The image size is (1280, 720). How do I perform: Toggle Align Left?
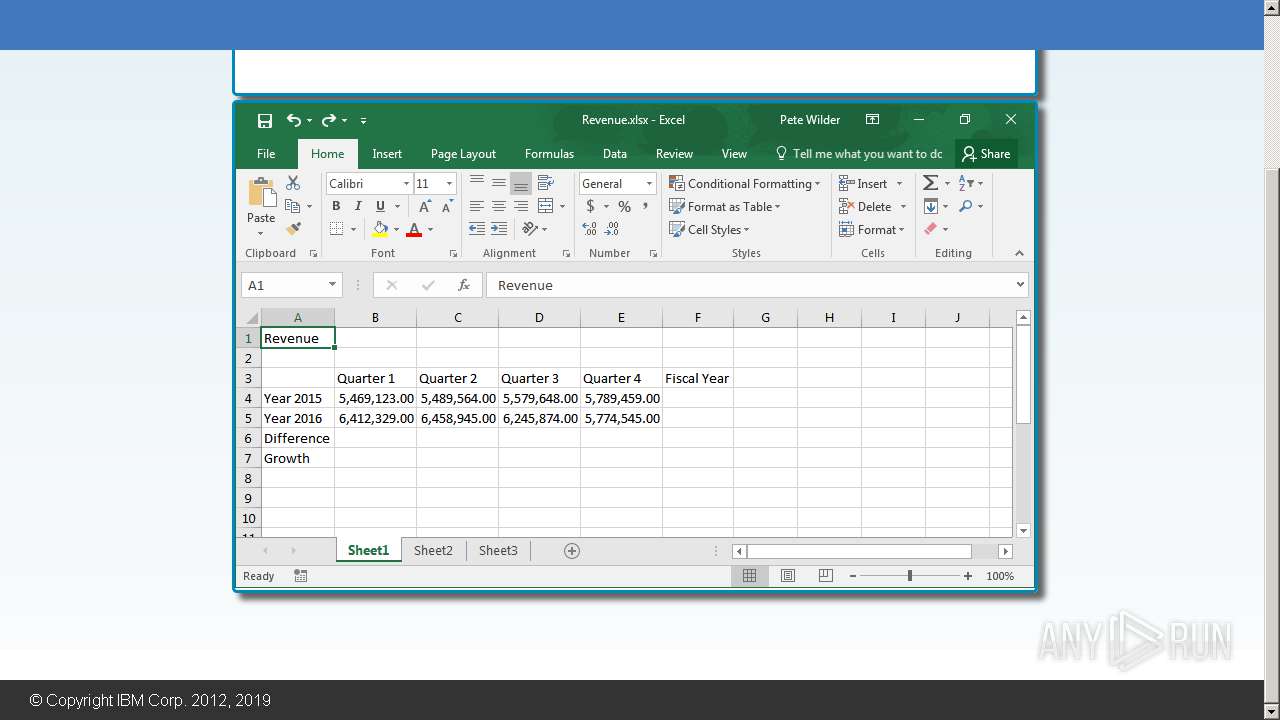477,206
